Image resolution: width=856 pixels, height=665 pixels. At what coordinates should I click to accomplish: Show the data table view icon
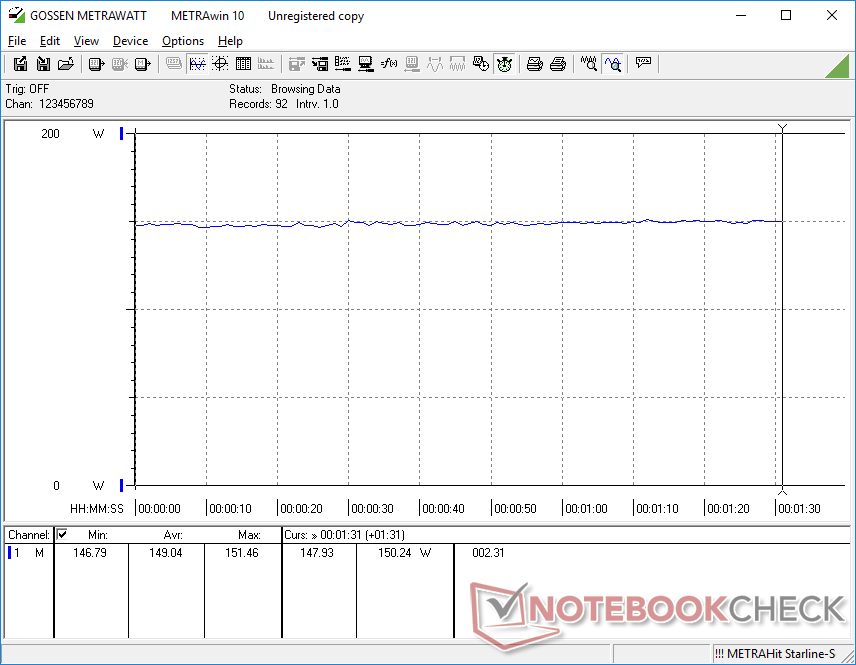tap(243, 64)
